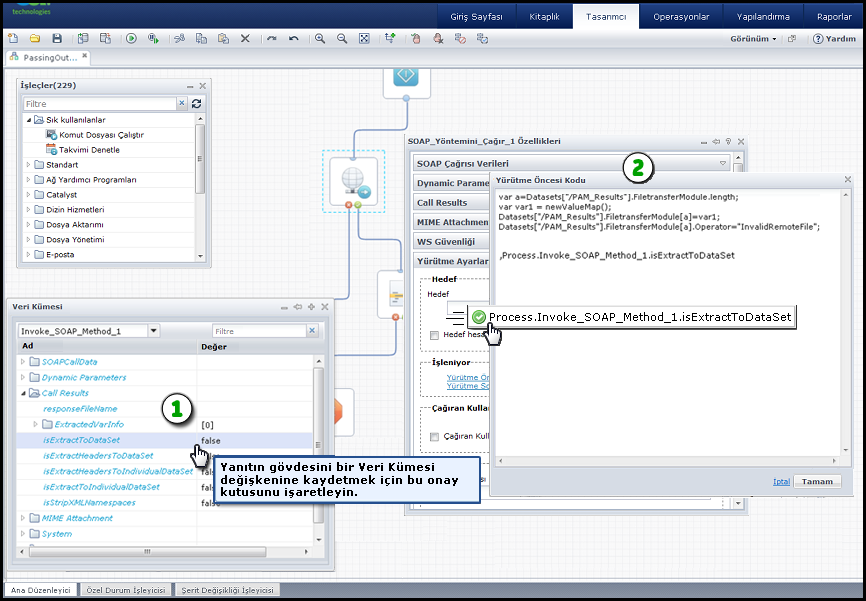The image size is (866, 601).
Task: Click the Delete X icon in toolbar
Action: pyautogui.click(x=246, y=39)
